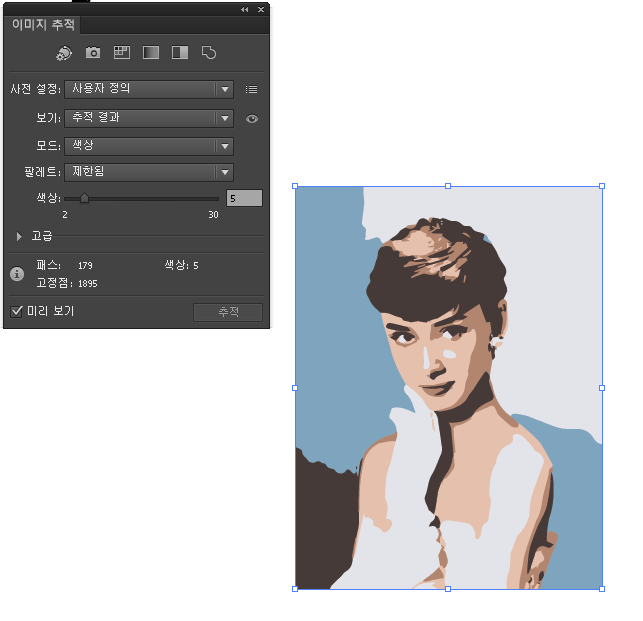Click the 패스: 179 text
The width and height of the screenshot is (643, 621).
[x=64, y=265]
